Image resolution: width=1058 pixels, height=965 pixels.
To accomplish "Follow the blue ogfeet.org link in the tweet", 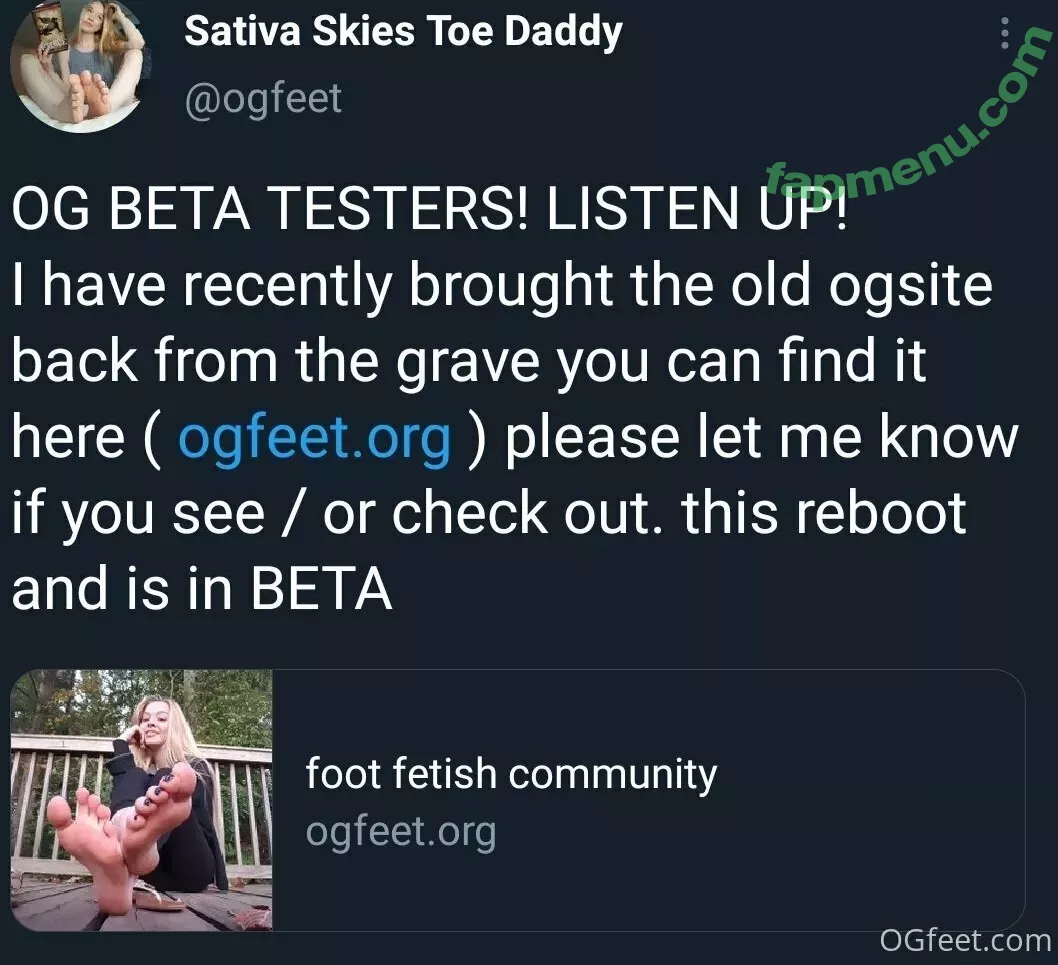I will [314, 437].
